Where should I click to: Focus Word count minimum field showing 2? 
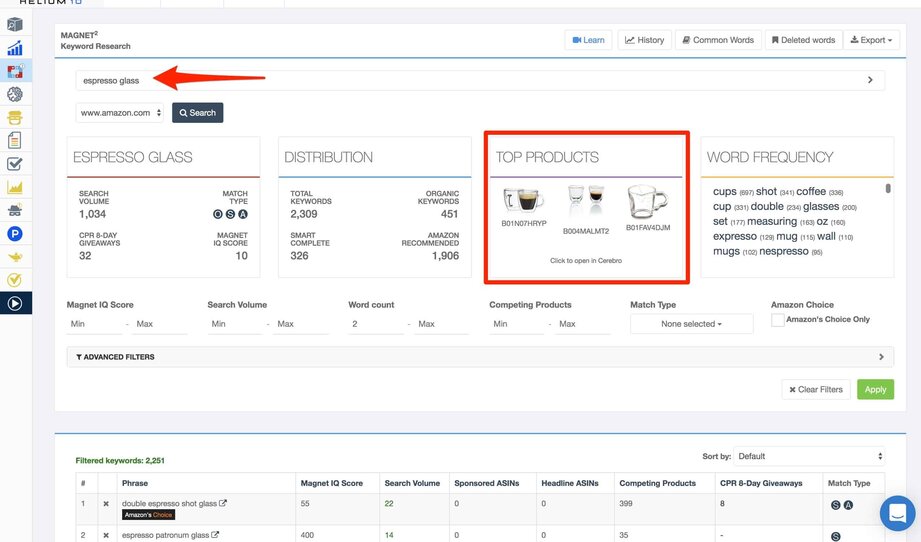click(x=376, y=324)
